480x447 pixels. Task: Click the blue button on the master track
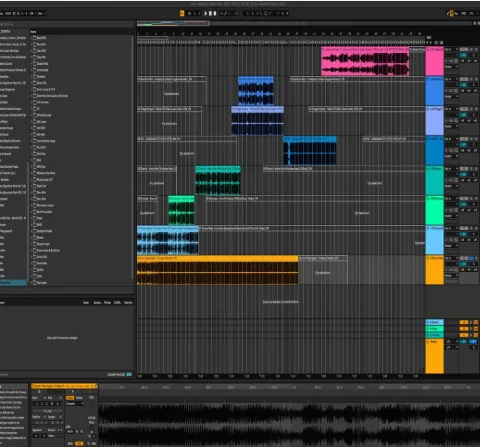(x=473, y=342)
